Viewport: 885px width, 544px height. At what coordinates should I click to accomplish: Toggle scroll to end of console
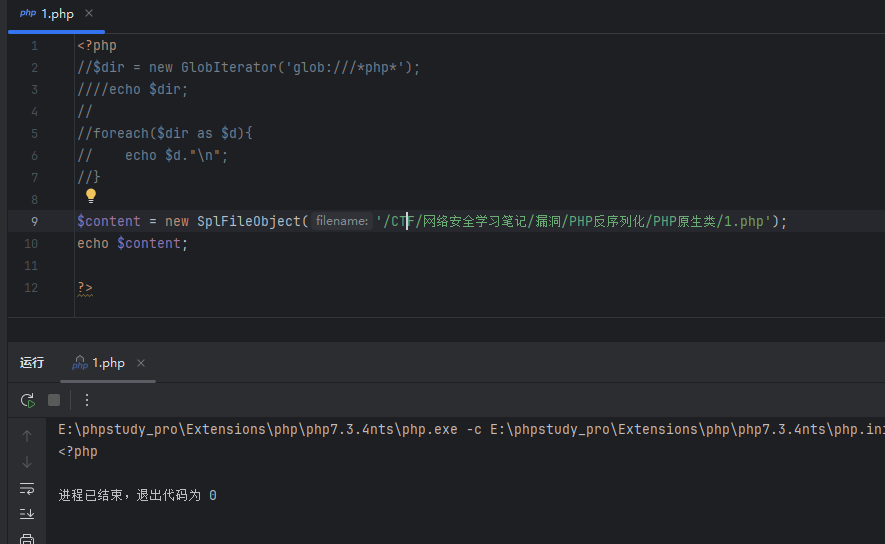[x=27, y=514]
